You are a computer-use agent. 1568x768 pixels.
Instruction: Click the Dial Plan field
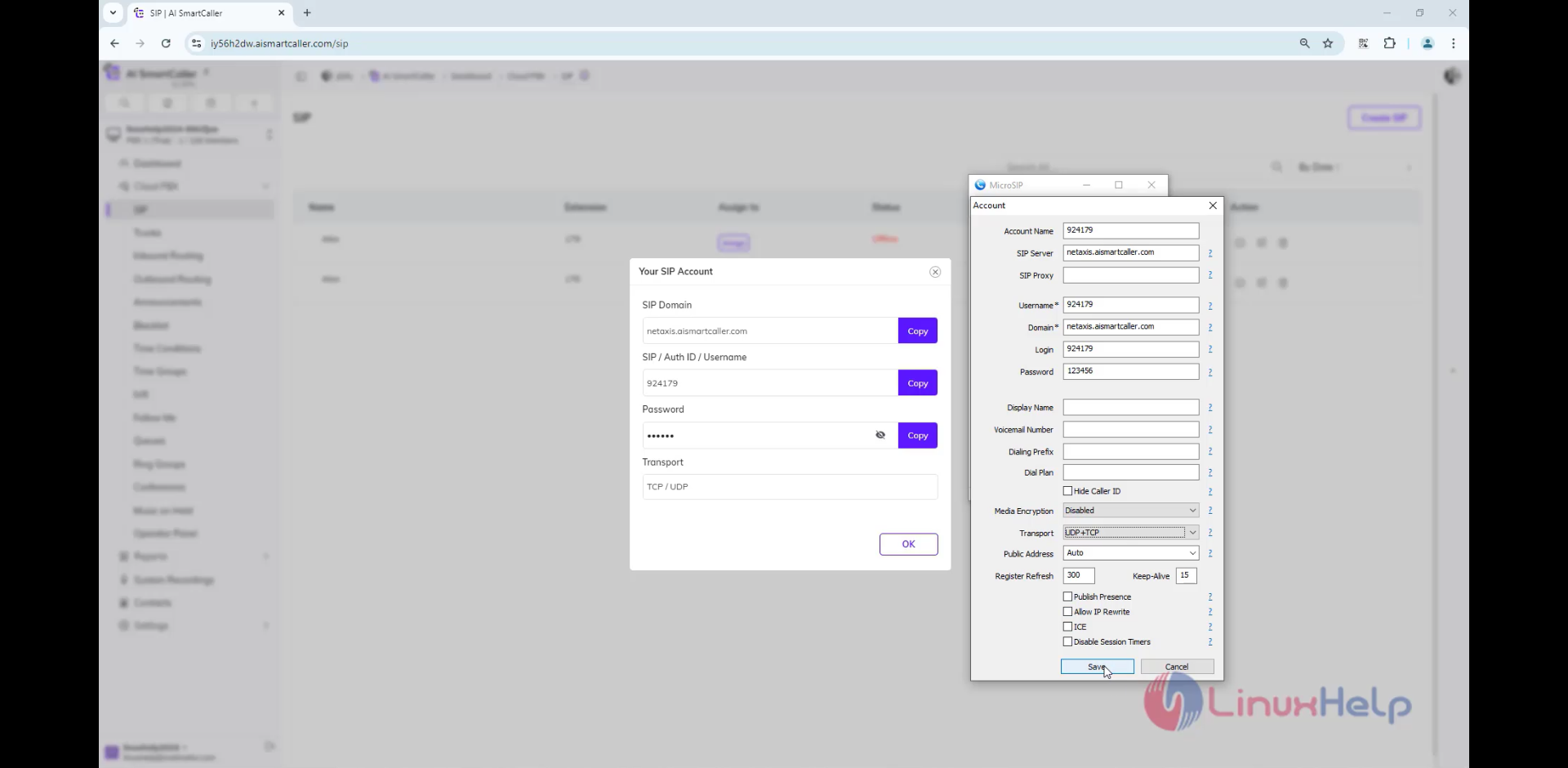point(1130,472)
